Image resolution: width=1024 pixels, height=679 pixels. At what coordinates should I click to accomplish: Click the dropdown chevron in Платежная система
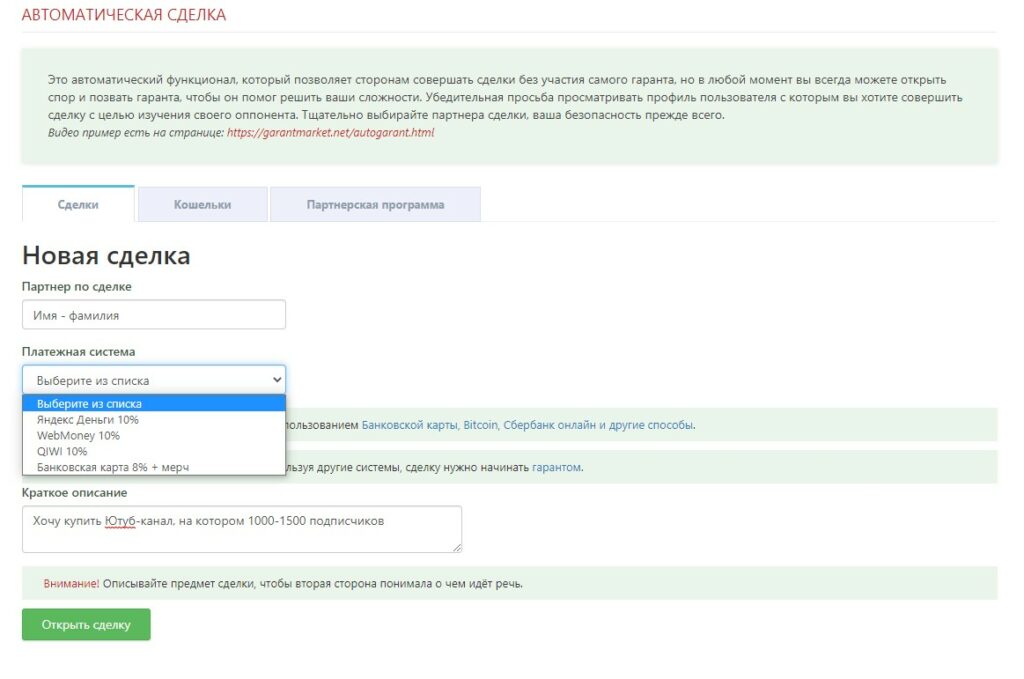click(276, 380)
